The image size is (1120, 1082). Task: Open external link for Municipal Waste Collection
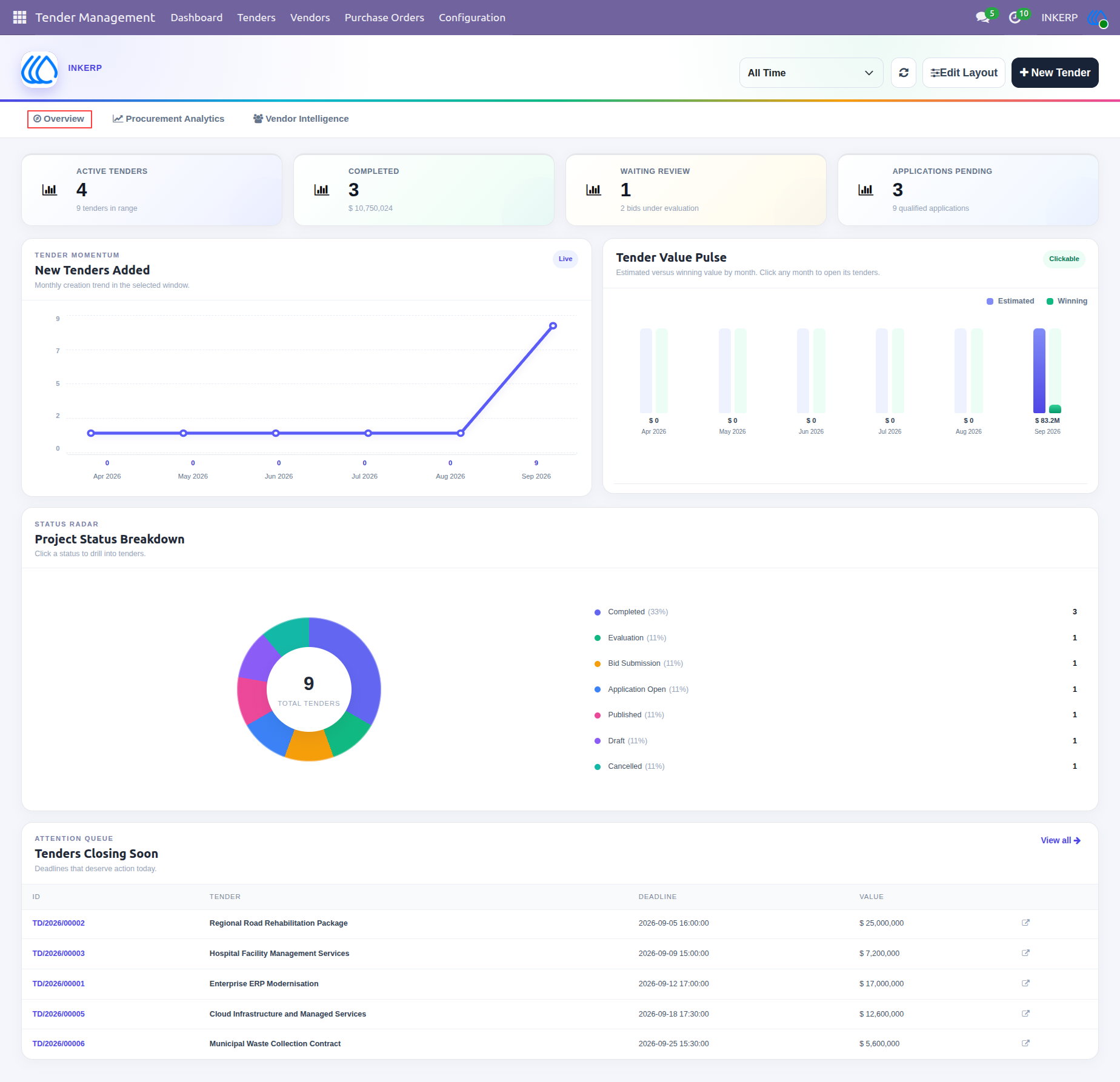(x=1025, y=1043)
